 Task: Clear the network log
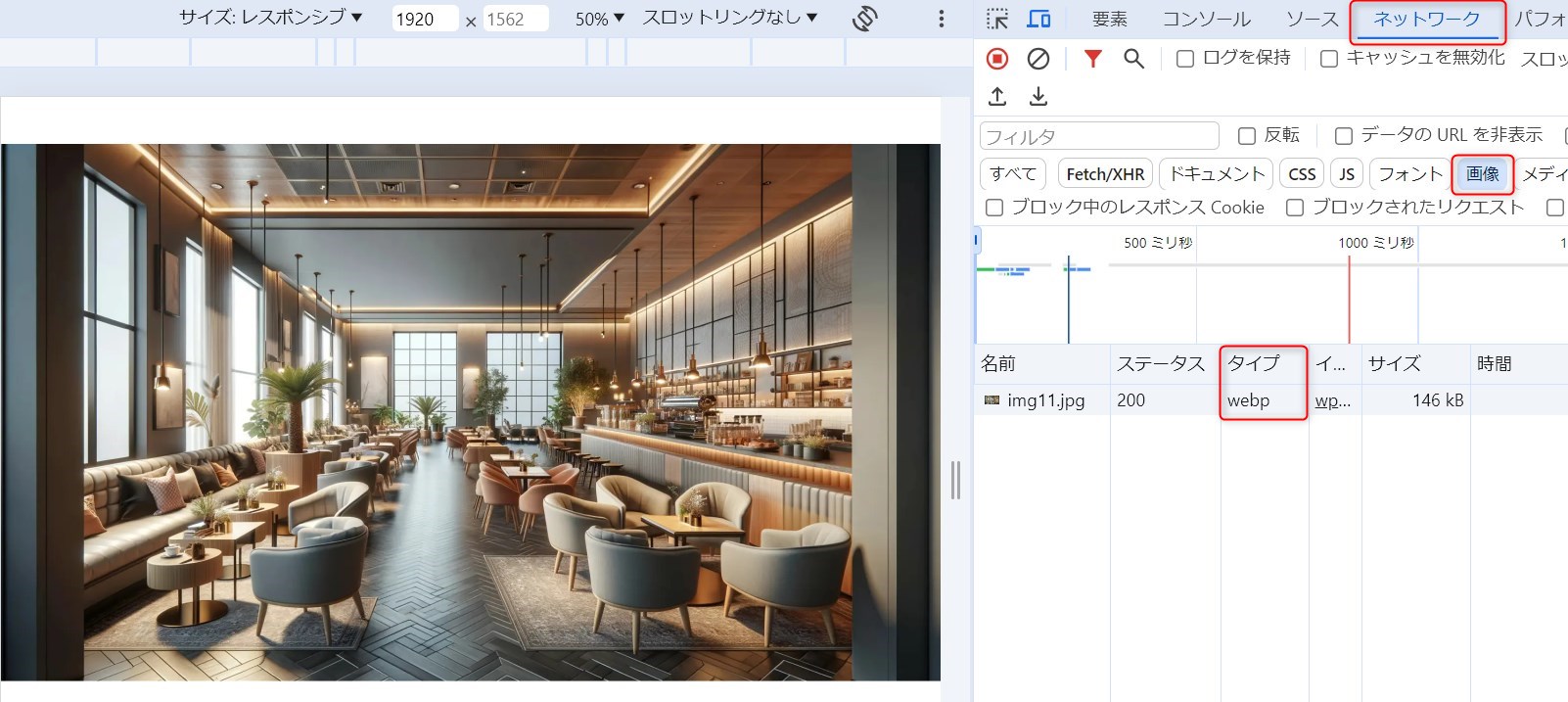1038,59
